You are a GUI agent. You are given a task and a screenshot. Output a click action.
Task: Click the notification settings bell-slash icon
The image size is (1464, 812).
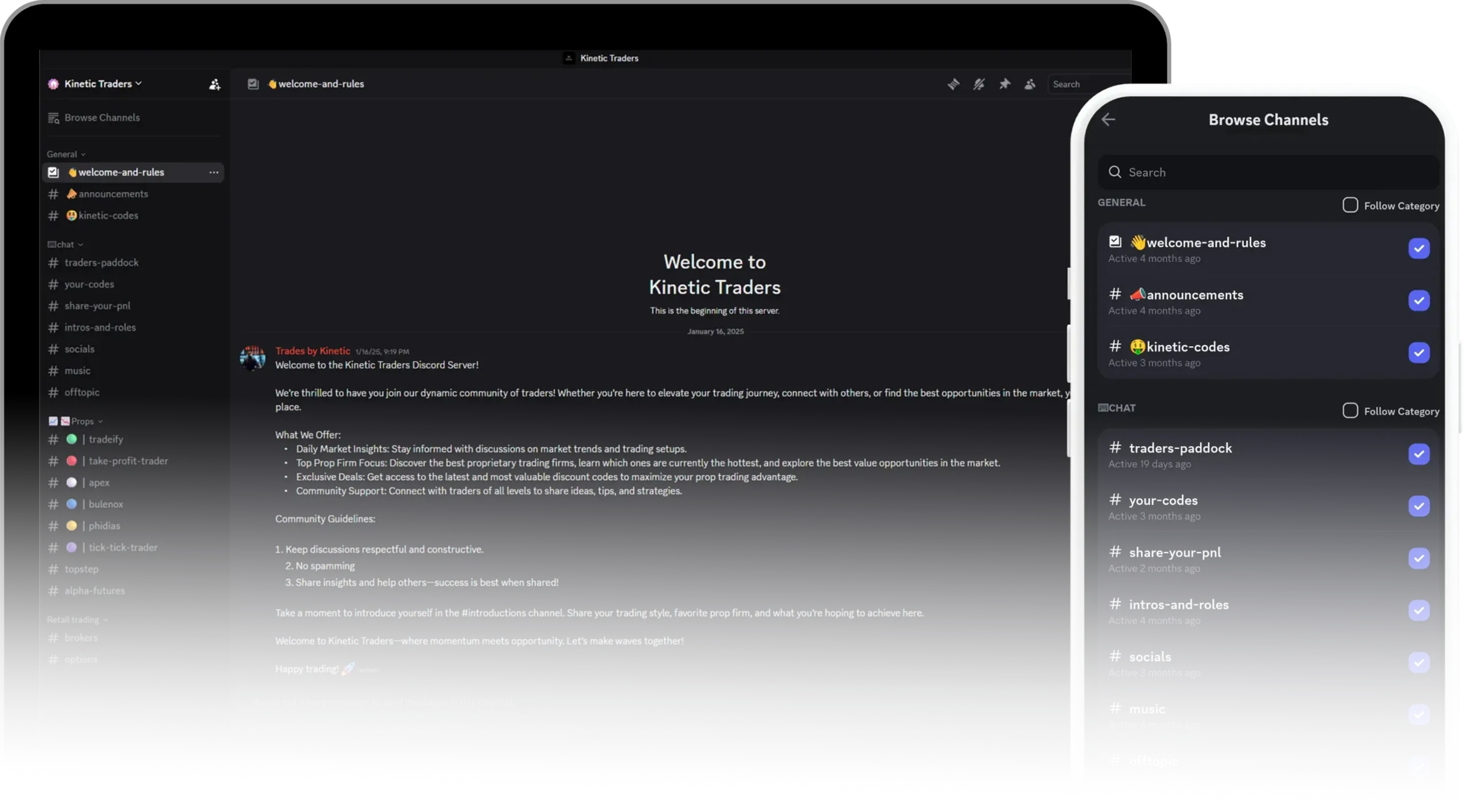[x=978, y=84]
